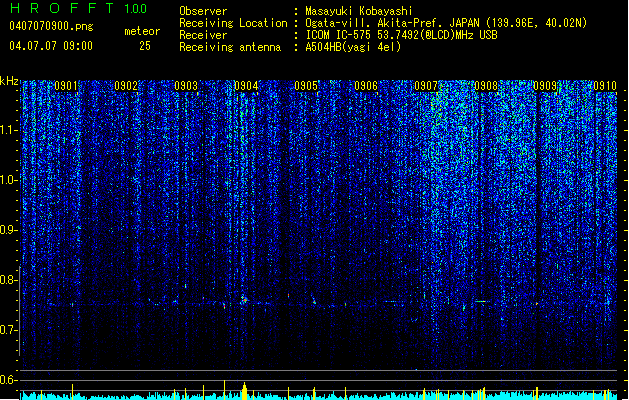This screenshot has width=629, height=400.
Task: Click the 0908 time marker
Action: coord(486,86)
